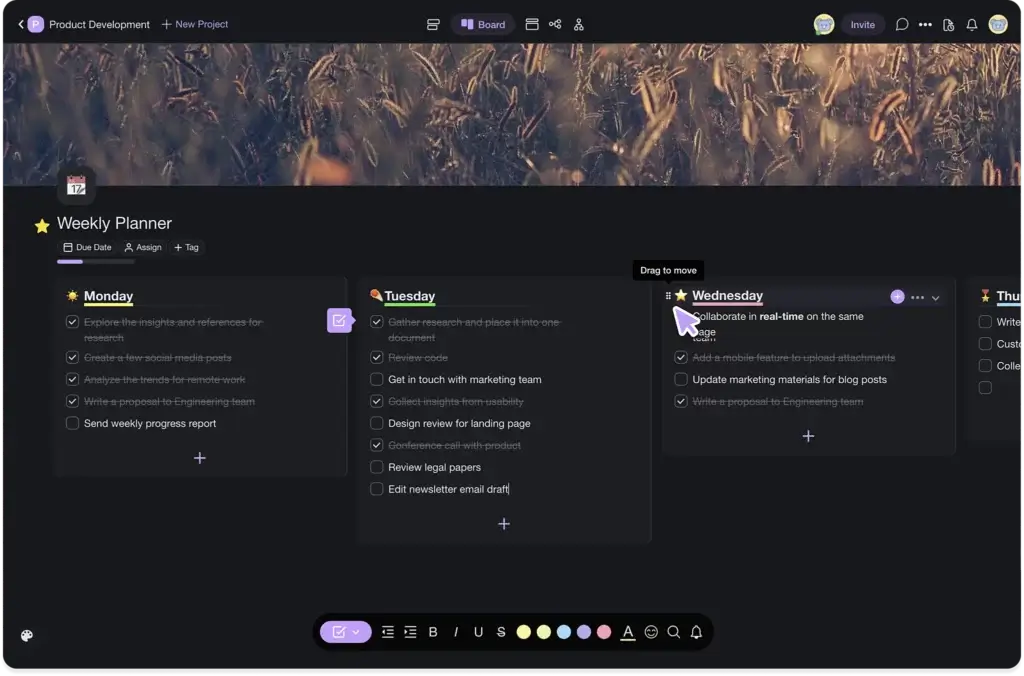Switch to the Board view tab
The width and height of the screenshot is (1024, 676).
click(483, 23)
